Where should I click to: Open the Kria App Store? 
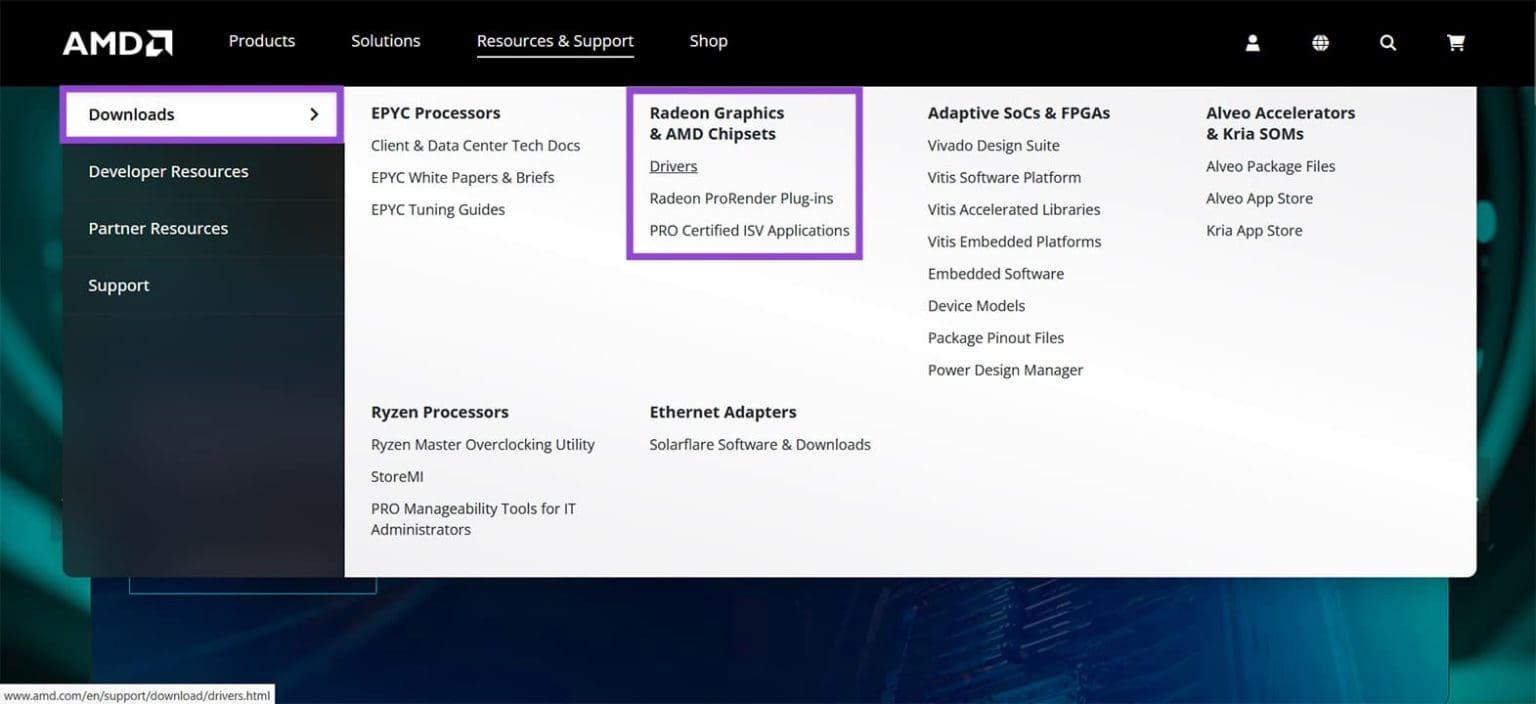click(1254, 230)
